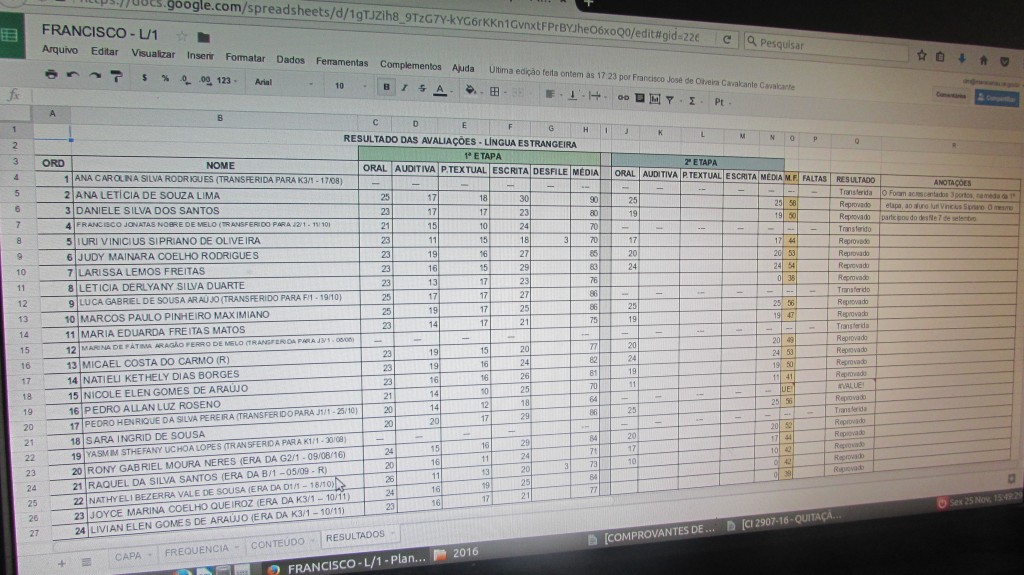Click the add sheet plus button
This screenshot has height=575, width=1024.
[62, 563]
